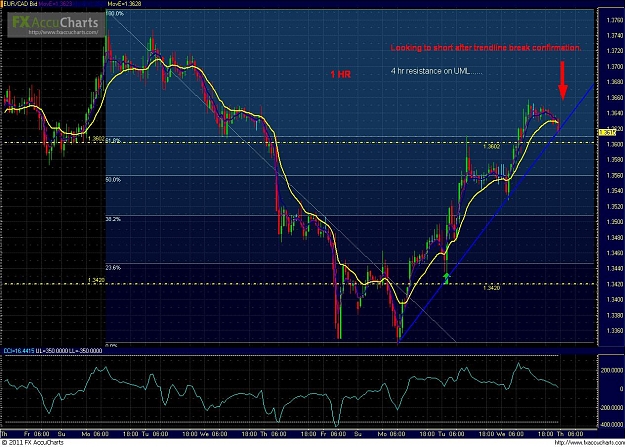Click 1.3700 on the price axis
The image size is (625, 447).
pos(615,67)
